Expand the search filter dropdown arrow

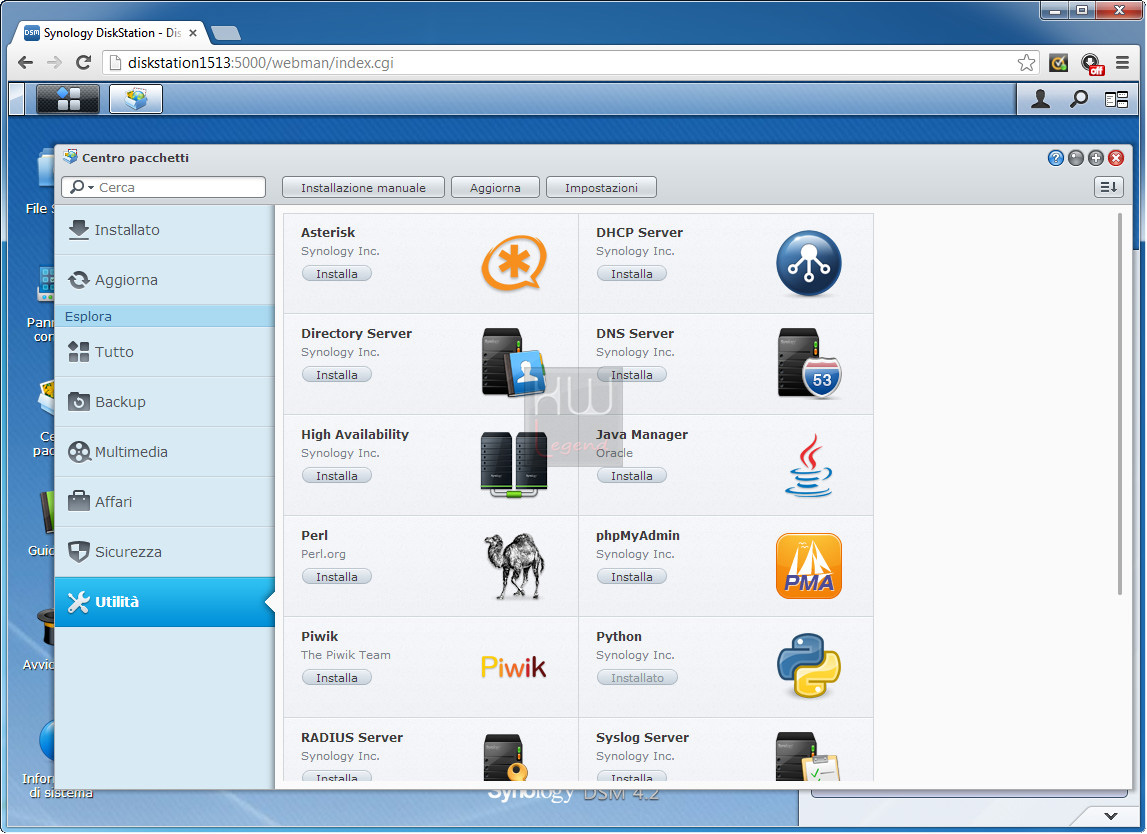91,188
